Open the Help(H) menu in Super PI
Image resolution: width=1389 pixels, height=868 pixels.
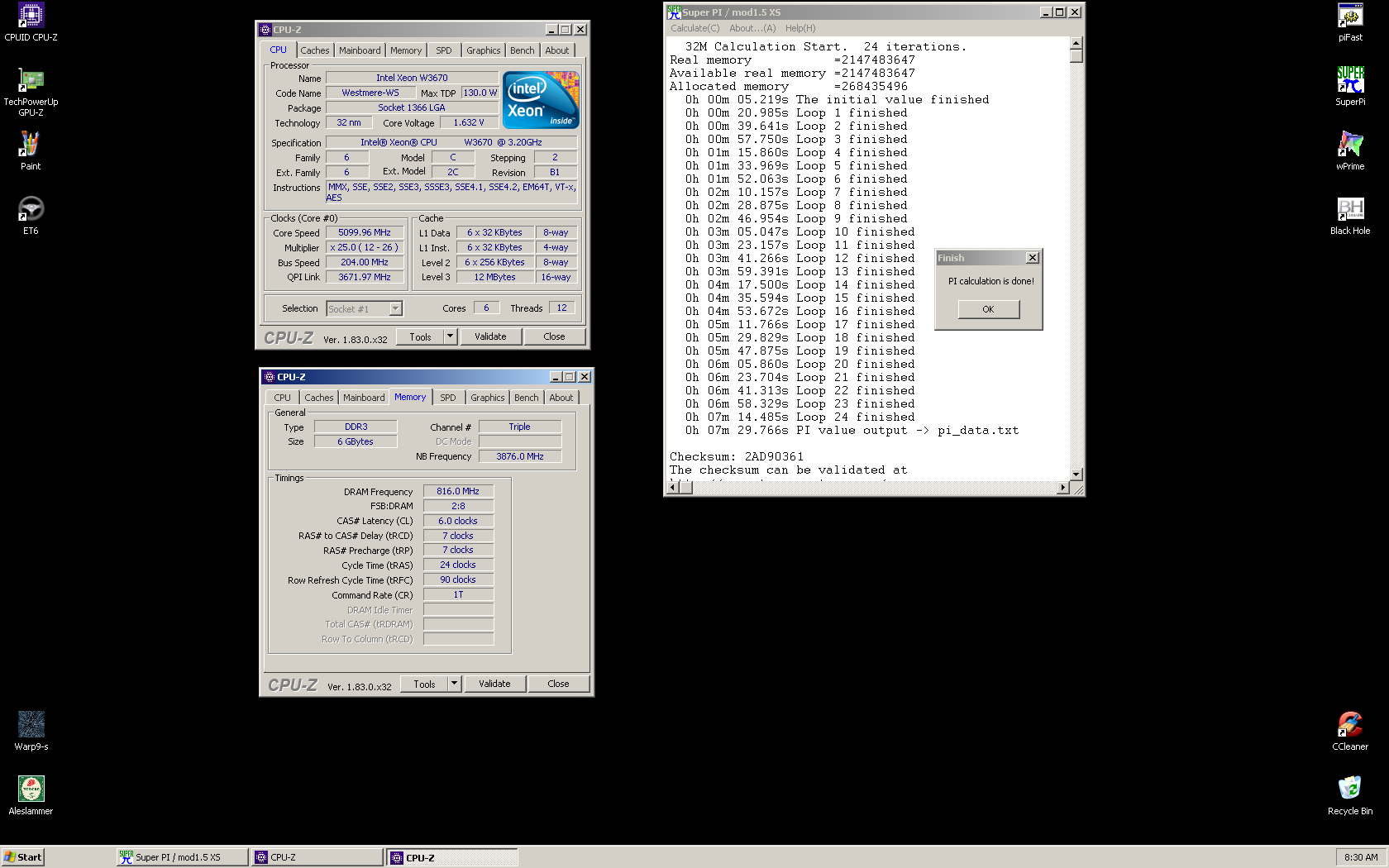pyautogui.click(x=800, y=28)
